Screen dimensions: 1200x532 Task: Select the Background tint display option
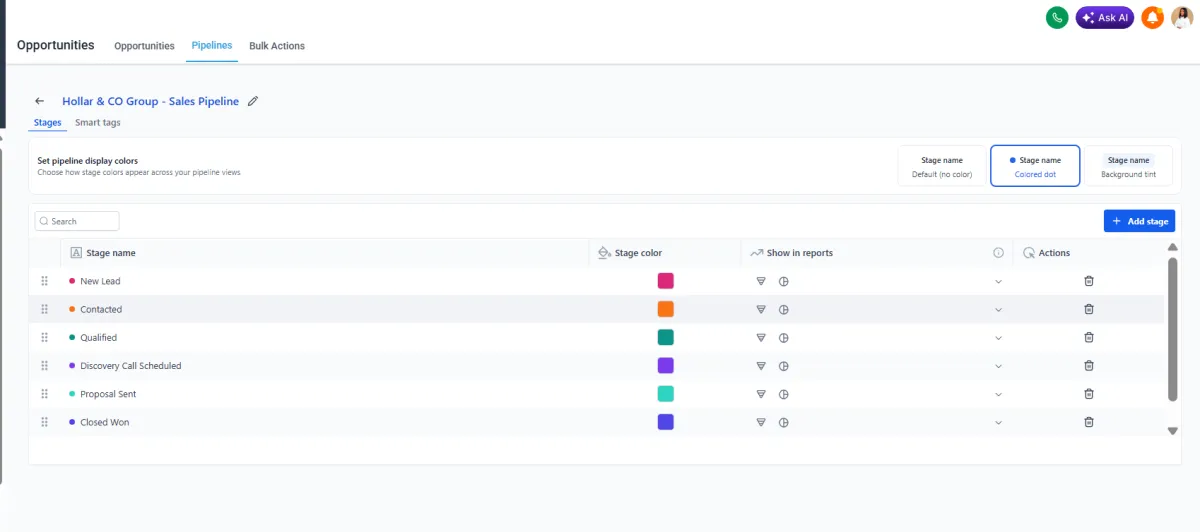(x=1128, y=166)
